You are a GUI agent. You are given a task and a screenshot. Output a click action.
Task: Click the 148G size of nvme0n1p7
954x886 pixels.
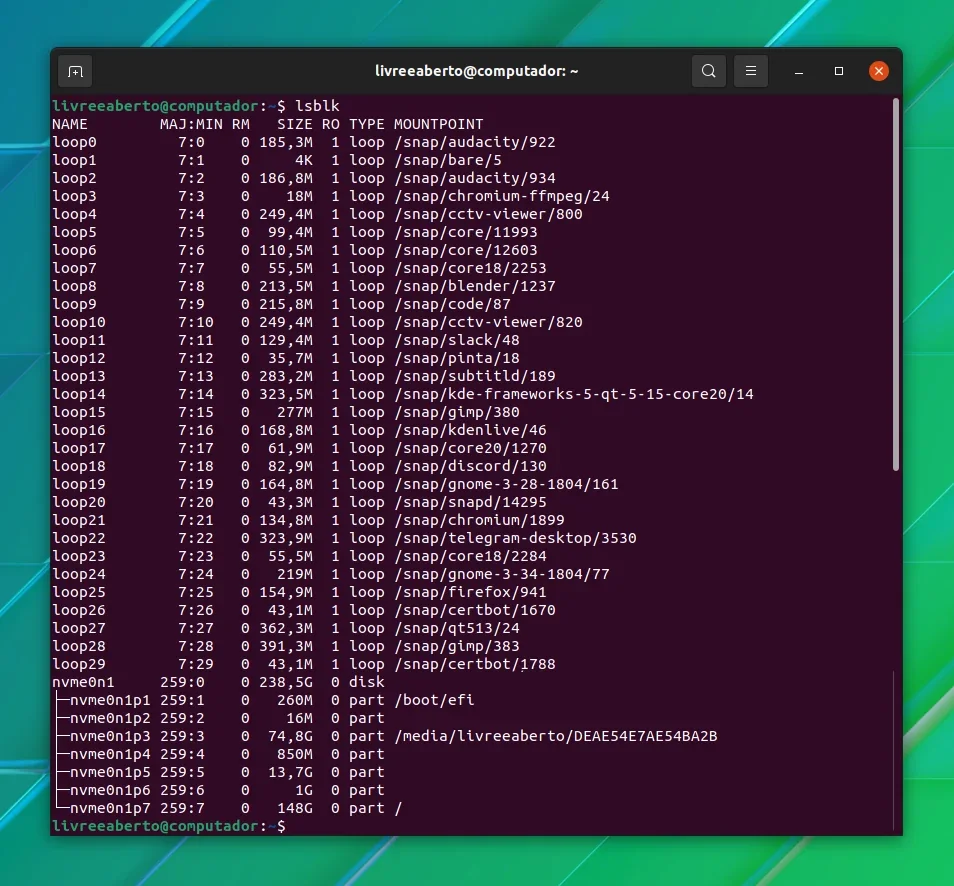[x=295, y=808]
